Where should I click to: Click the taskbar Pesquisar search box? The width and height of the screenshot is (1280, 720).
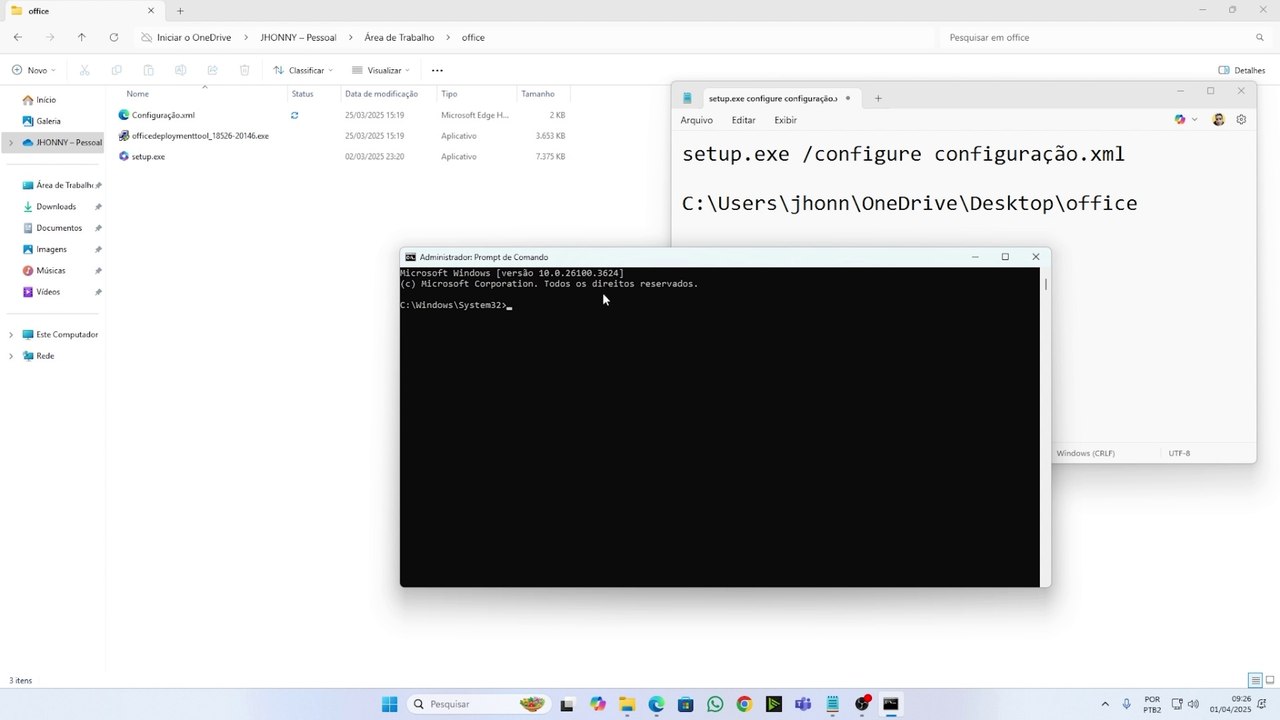tap(478, 704)
